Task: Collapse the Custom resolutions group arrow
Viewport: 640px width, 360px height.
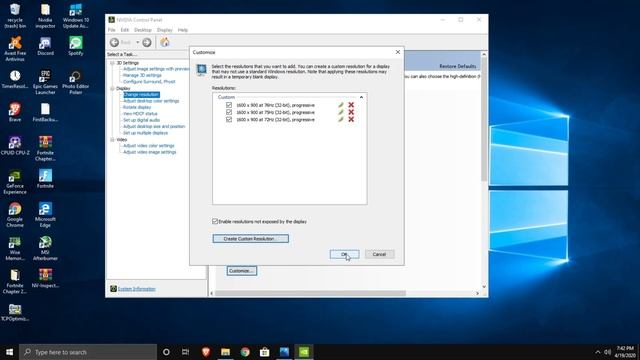Action: pos(361,97)
